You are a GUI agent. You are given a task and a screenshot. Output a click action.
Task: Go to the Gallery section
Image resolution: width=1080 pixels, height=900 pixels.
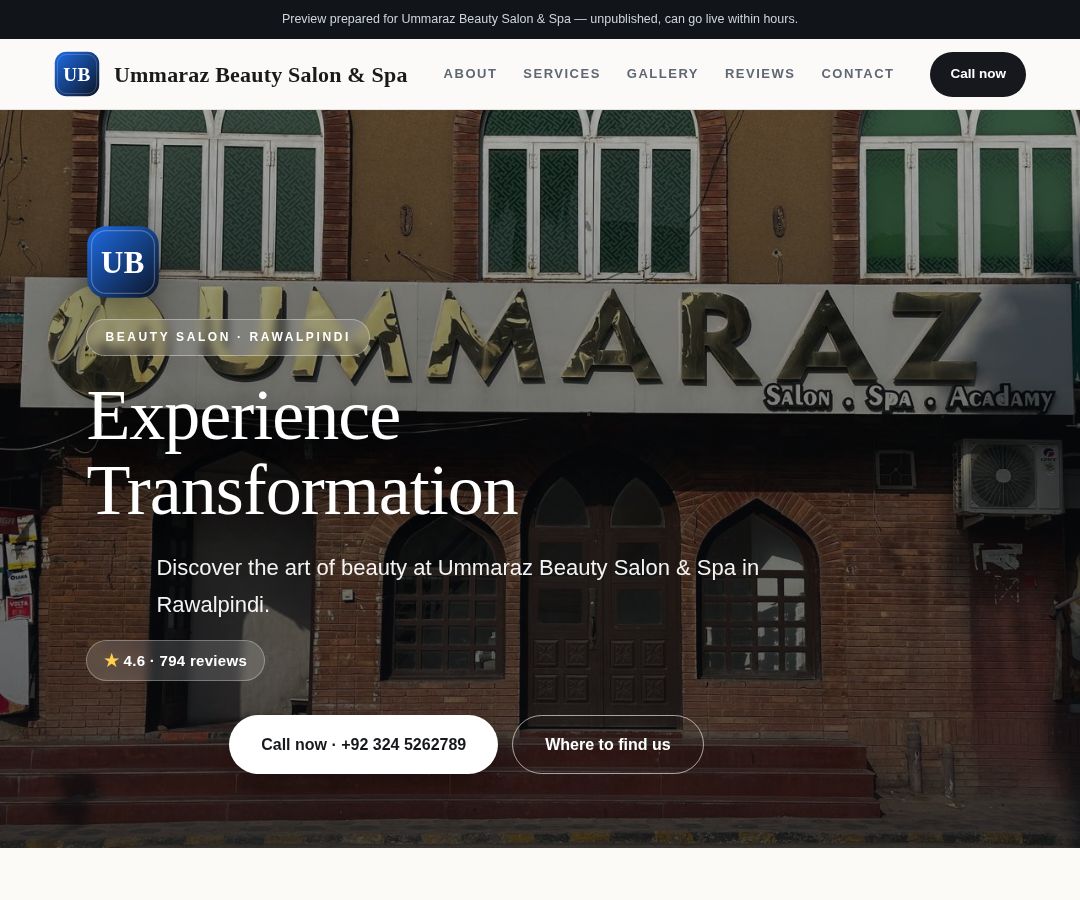tap(662, 74)
